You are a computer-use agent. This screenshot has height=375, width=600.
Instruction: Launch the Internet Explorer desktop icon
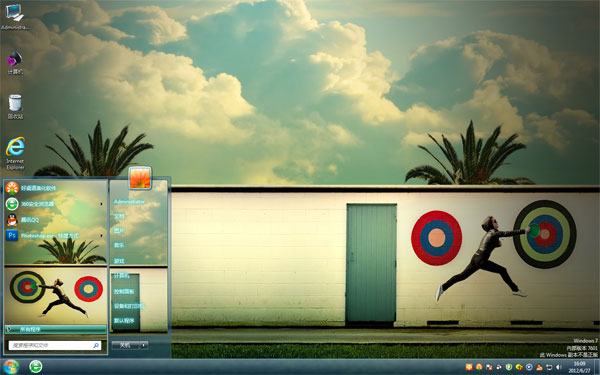point(15,153)
